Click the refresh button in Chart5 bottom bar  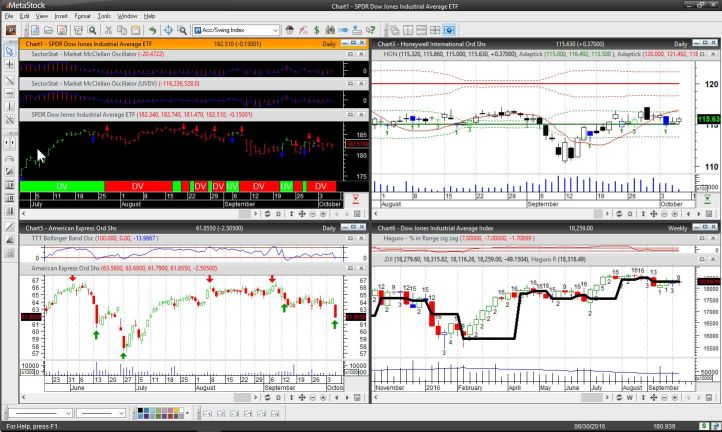pyautogui.click(x=267, y=397)
